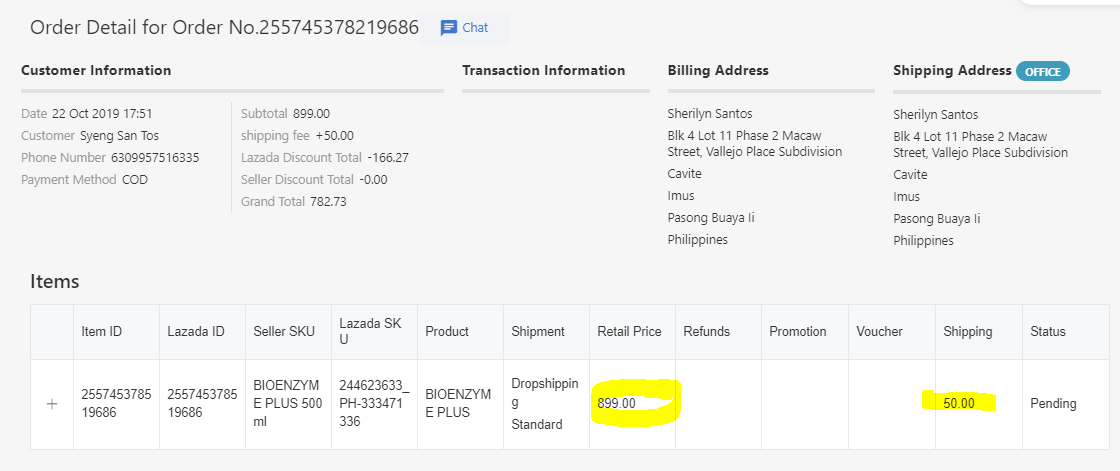
Task: Expand the item row with plus icon
Action: click(x=52, y=404)
